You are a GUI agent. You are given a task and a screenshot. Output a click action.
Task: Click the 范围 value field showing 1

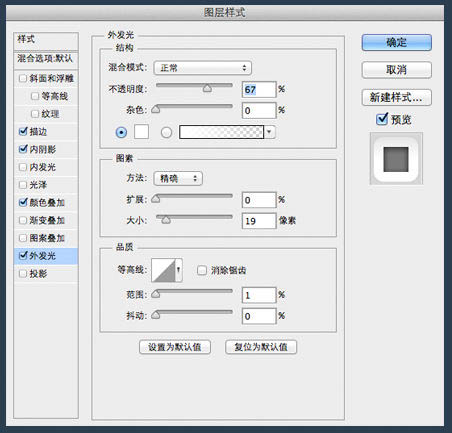[x=259, y=295]
